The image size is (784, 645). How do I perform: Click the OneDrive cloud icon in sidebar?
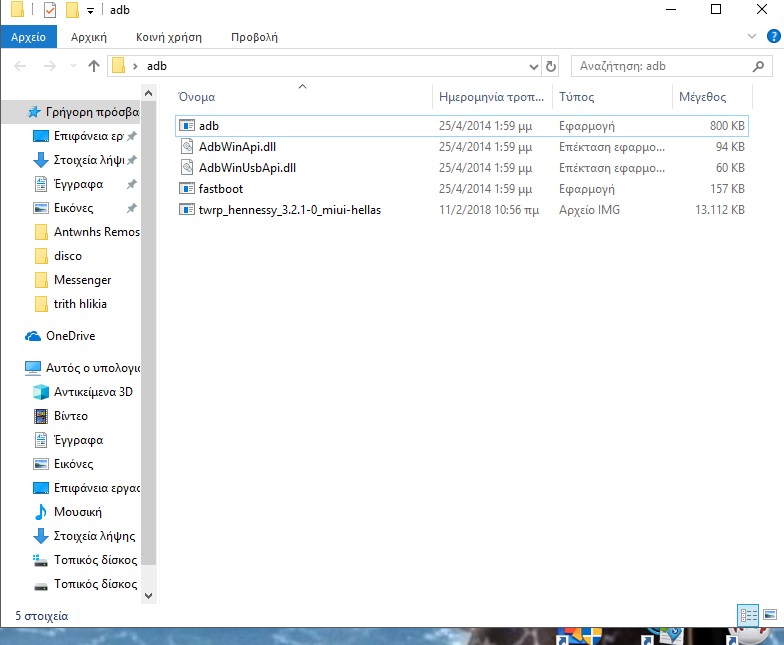(34, 336)
